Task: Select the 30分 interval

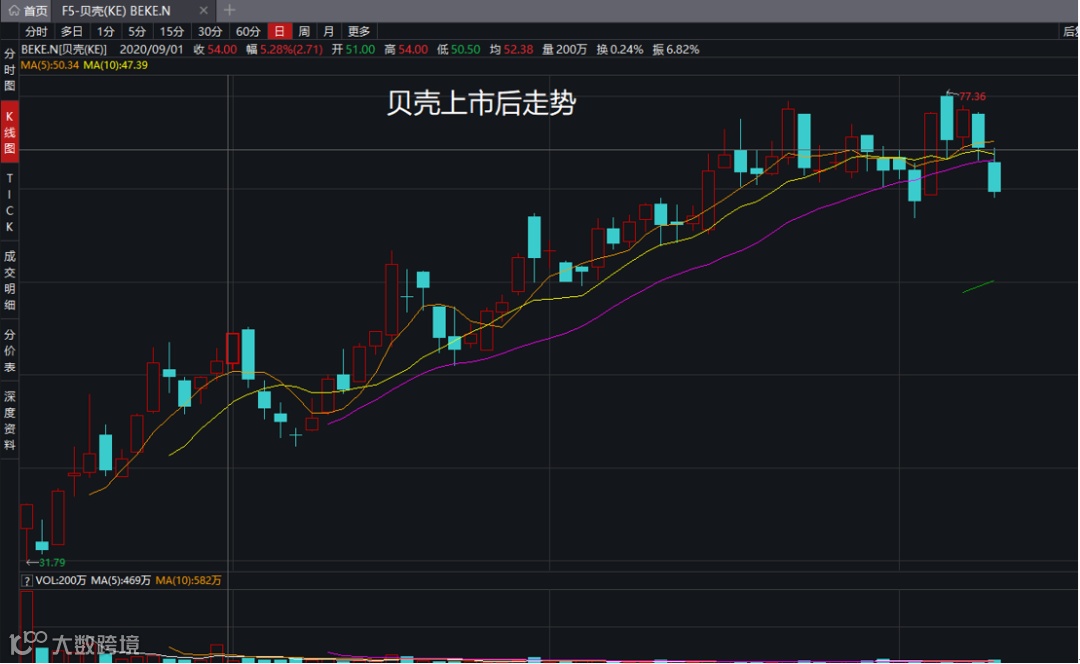Action: point(209,32)
